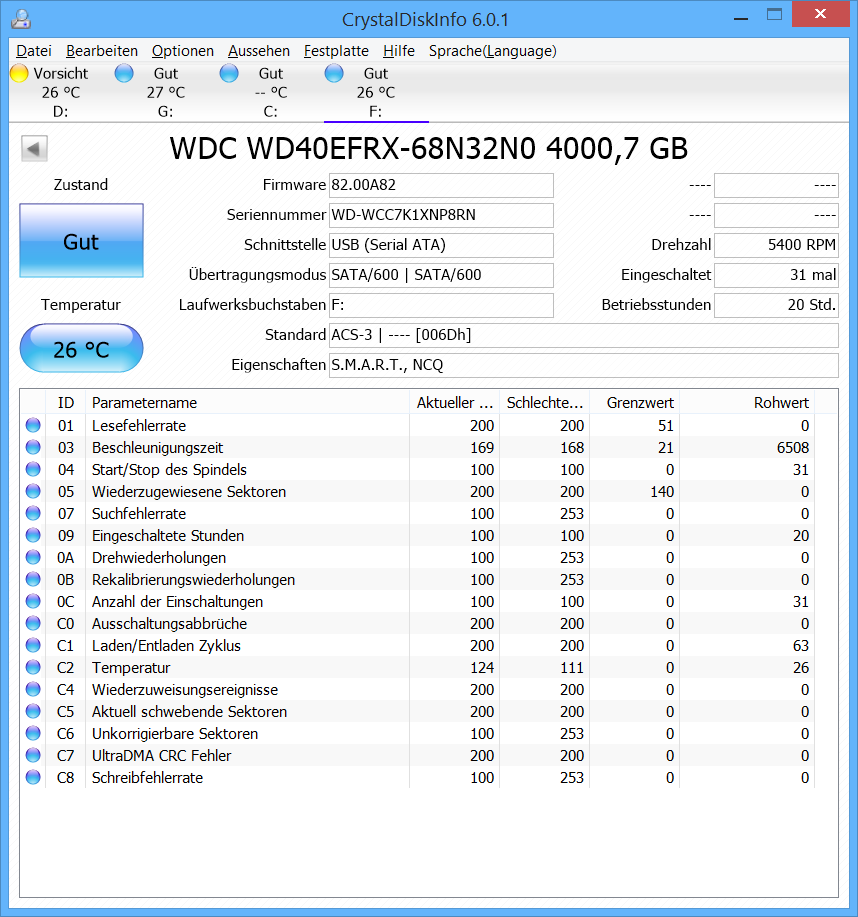Click the status dot of Unkorrigierbare Sektoren row
This screenshot has height=917, width=858.
[33, 733]
